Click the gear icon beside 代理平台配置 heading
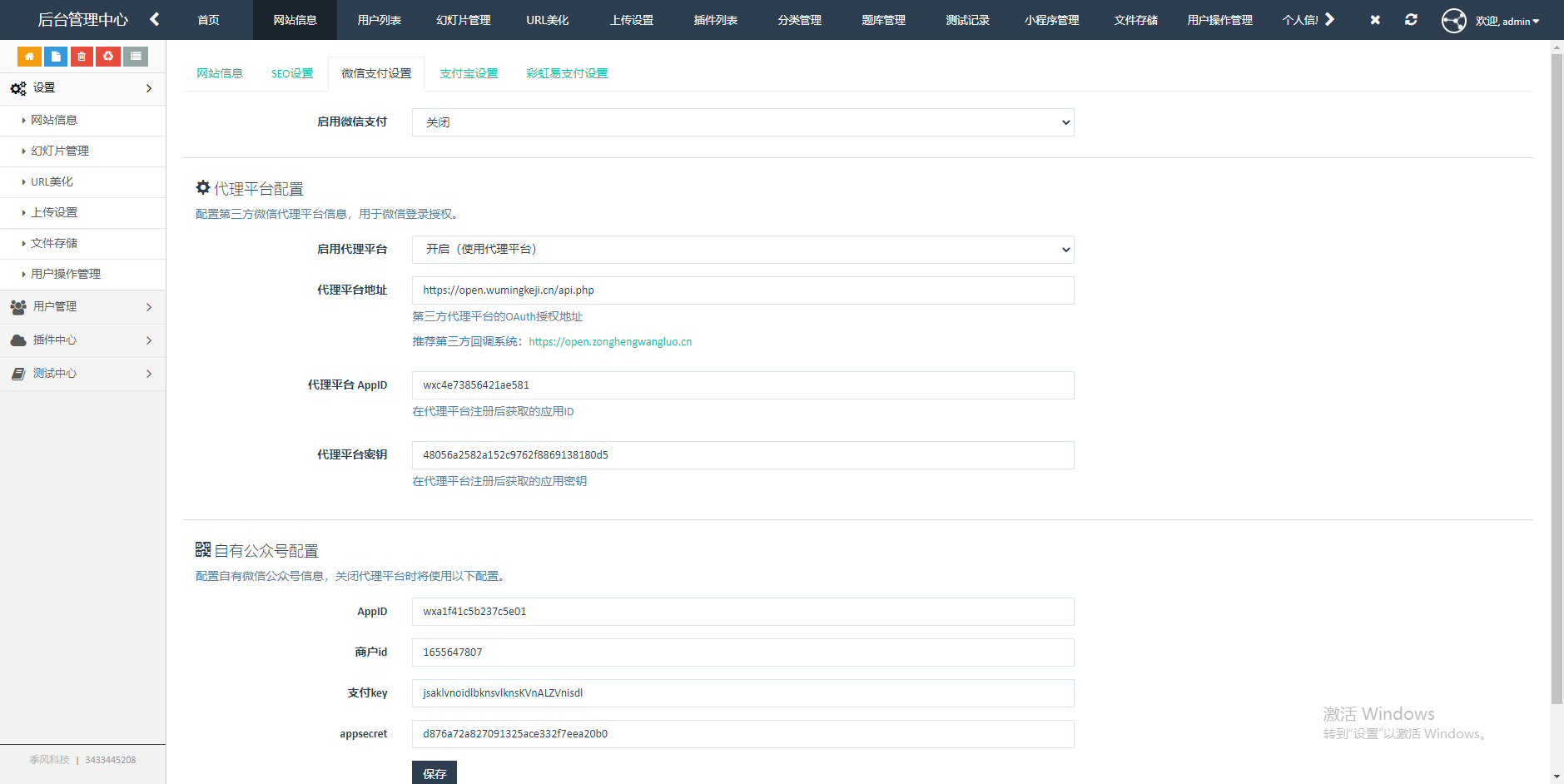 point(203,188)
